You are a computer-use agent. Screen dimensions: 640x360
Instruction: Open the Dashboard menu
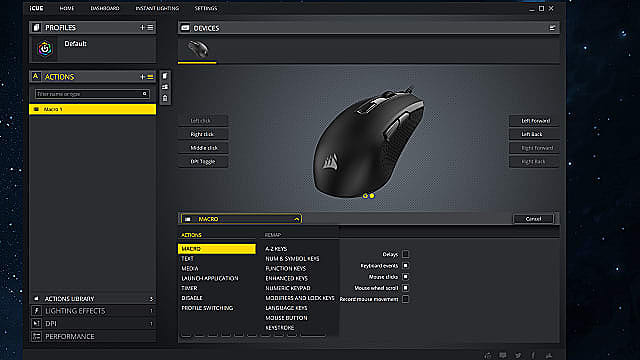point(105,8)
